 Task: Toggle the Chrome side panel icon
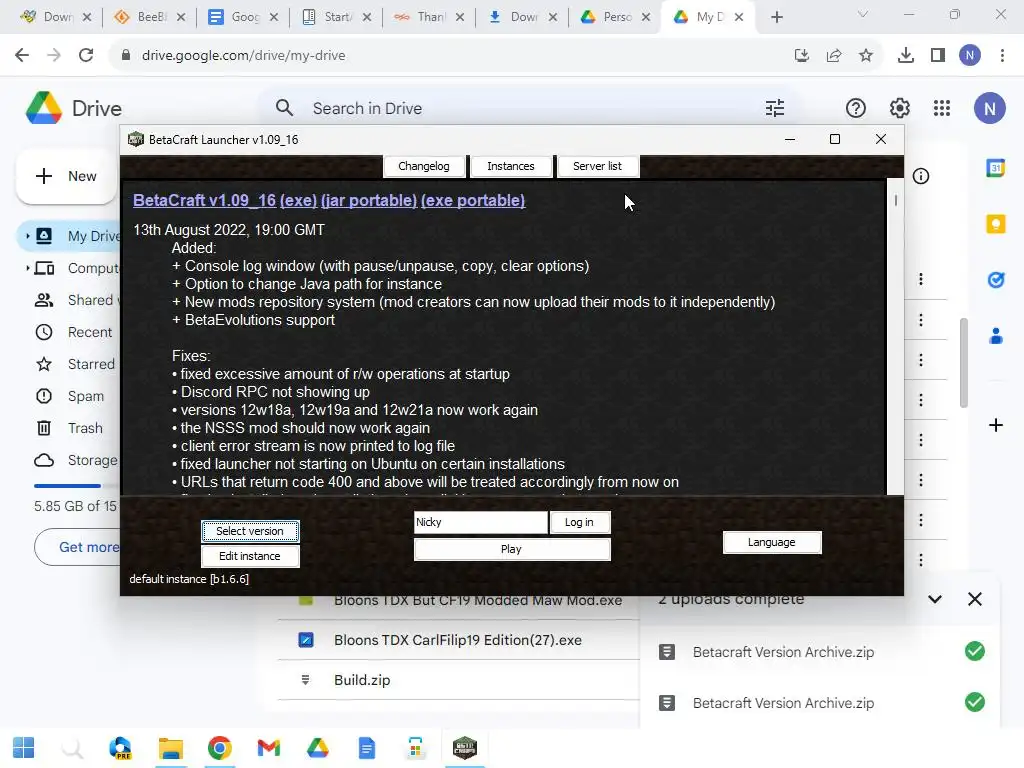[938, 56]
